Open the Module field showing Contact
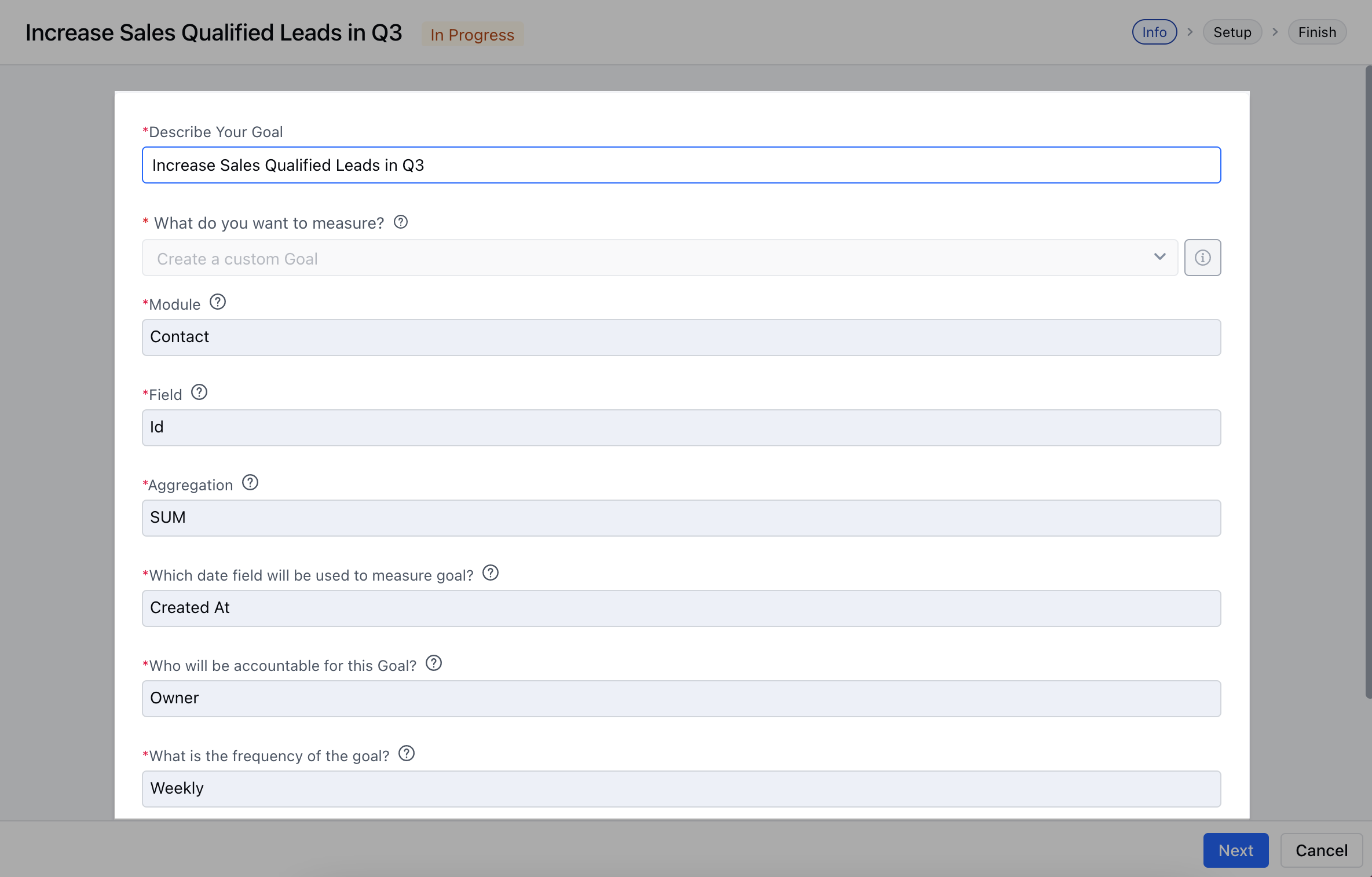 click(x=681, y=337)
